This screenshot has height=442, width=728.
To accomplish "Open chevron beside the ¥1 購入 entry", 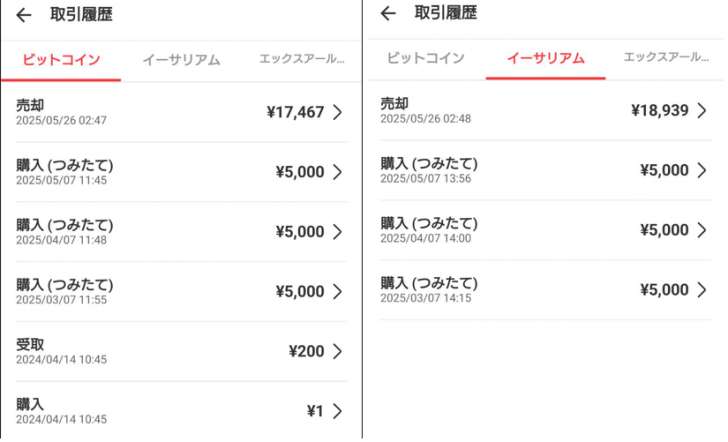I will (338, 411).
